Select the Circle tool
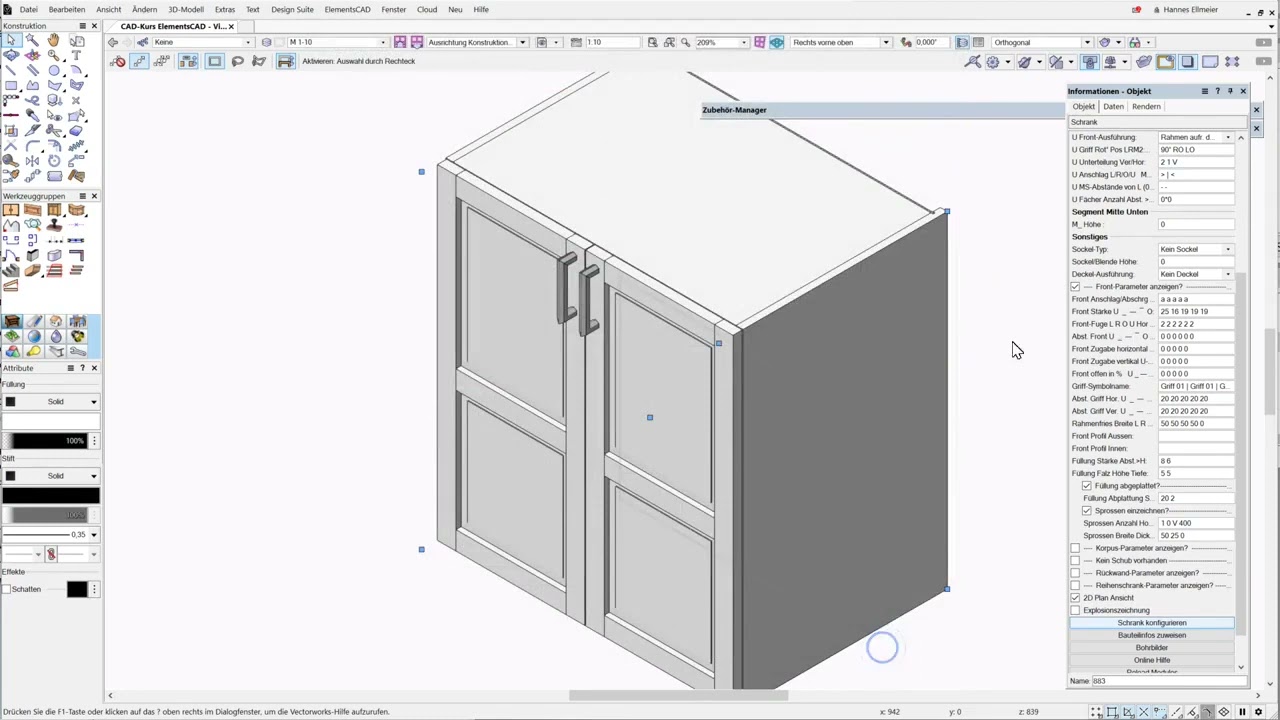Screen dimensions: 1280x720 coord(53,70)
